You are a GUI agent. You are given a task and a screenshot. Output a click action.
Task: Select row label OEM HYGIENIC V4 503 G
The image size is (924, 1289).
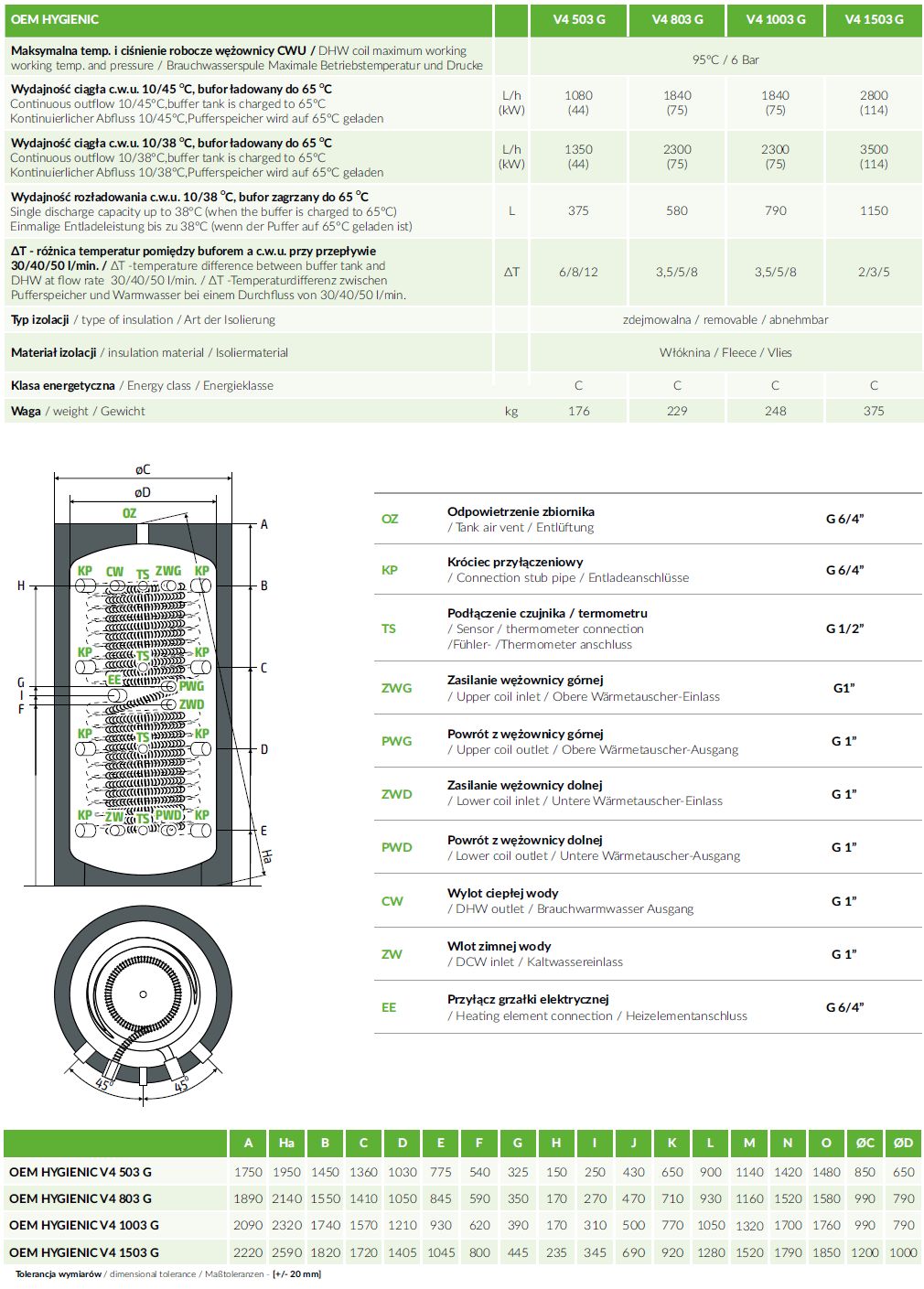[81, 1172]
